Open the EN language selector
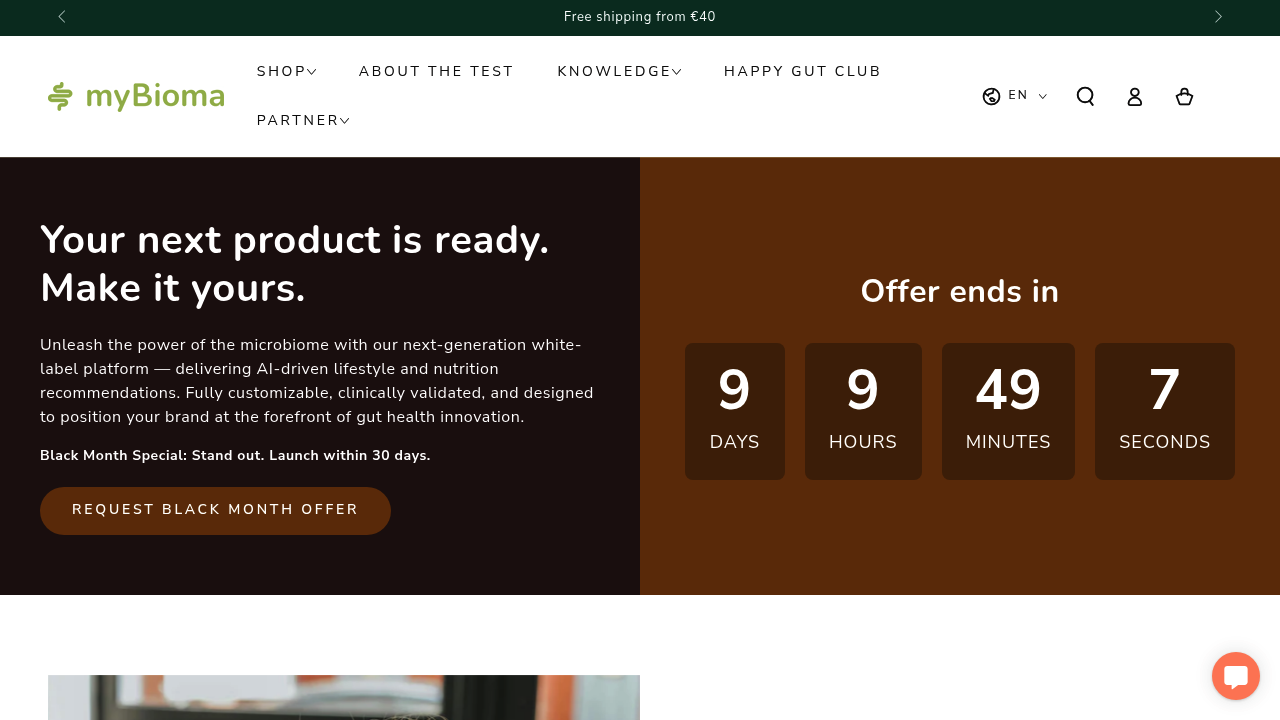 pyautogui.click(x=1026, y=96)
